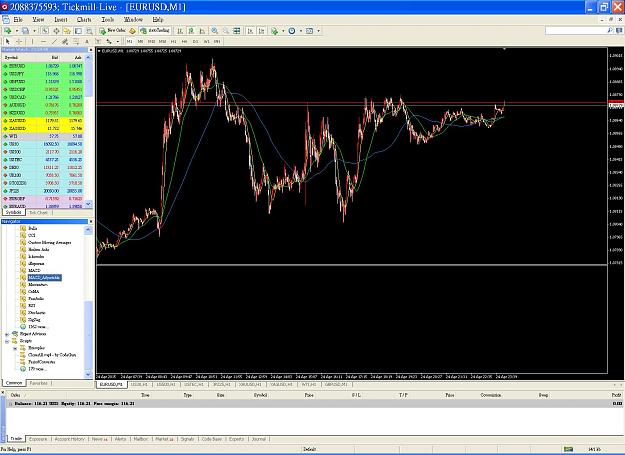The width and height of the screenshot is (625, 455).
Task: Switch timeframe to M5
Action: 140,41
